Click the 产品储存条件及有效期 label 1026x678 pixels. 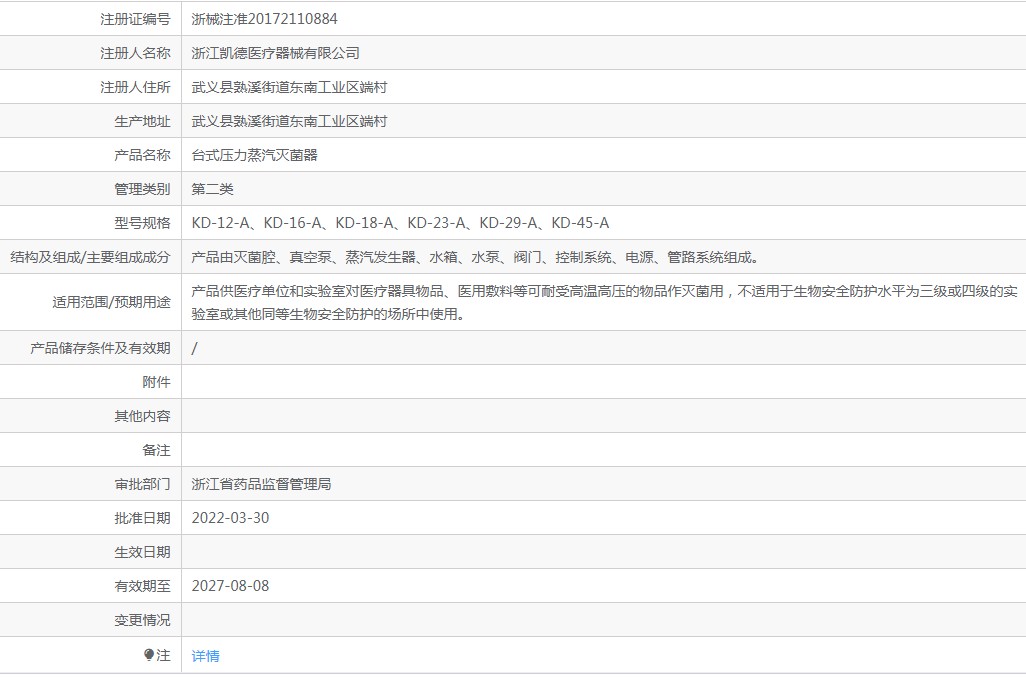pyautogui.click(x=100, y=348)
